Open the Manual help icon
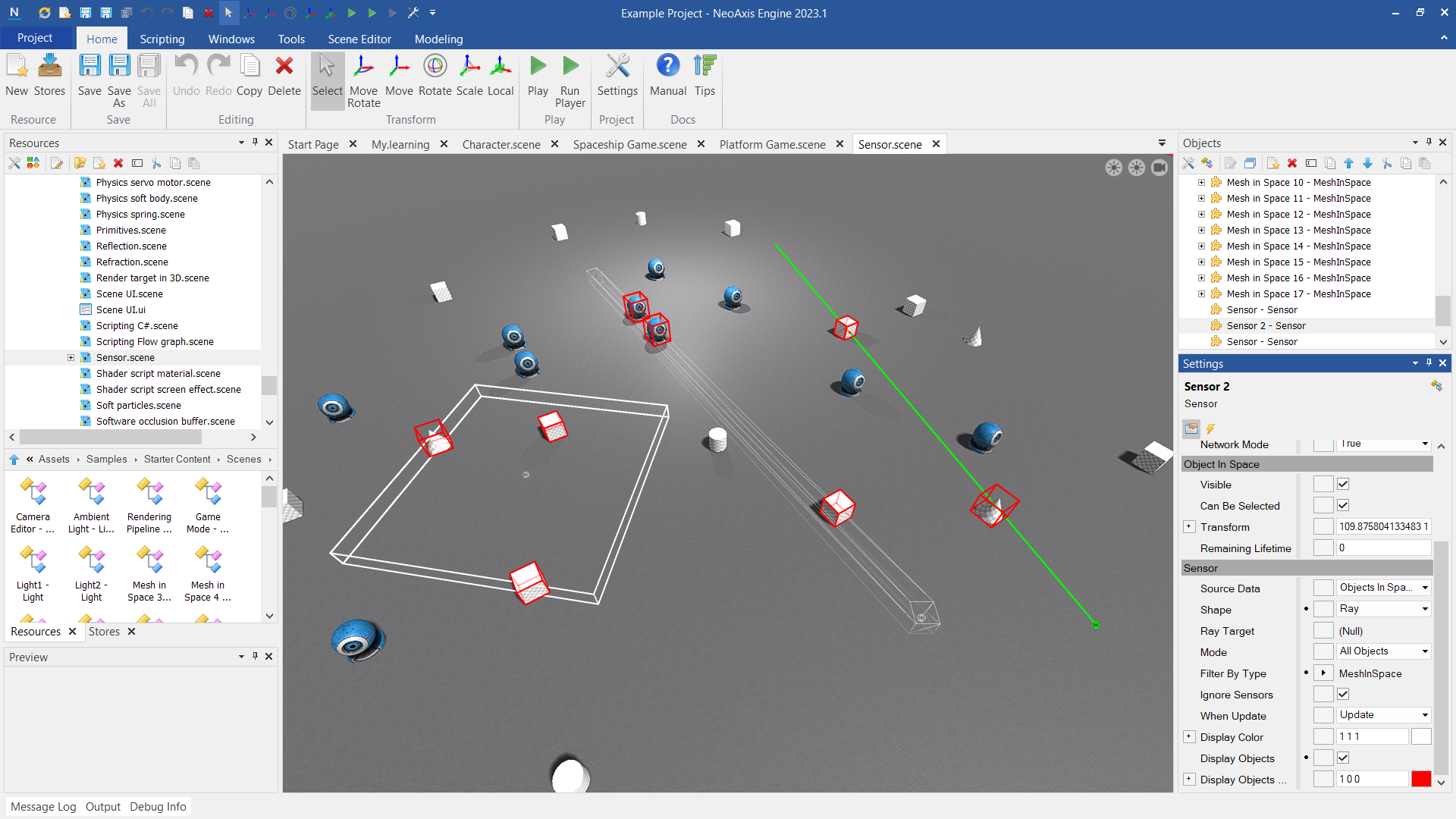 click(x=667, y=76)
